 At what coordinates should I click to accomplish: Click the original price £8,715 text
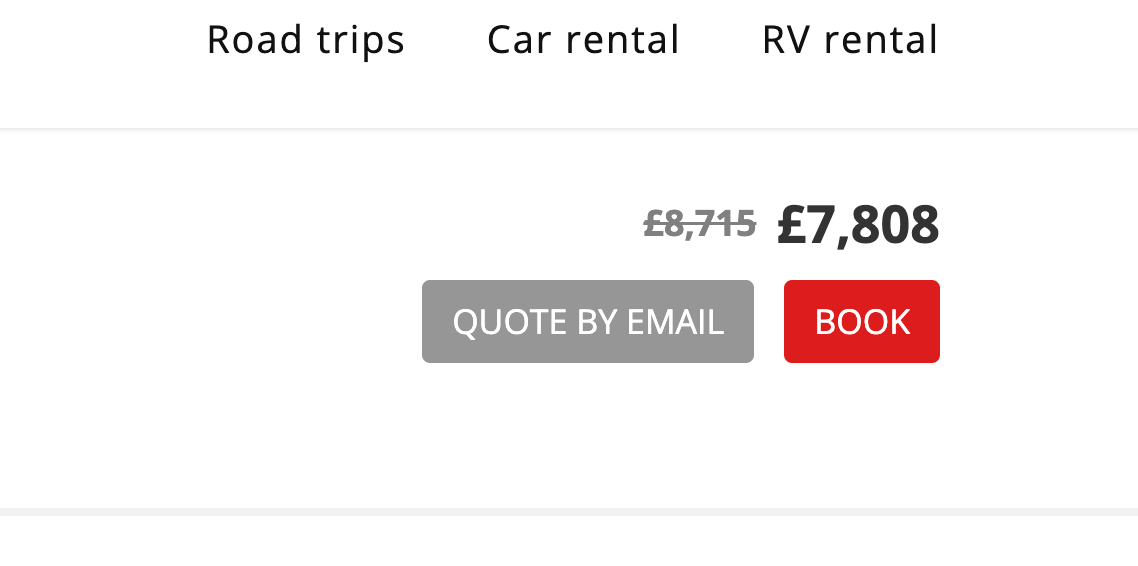point(700,223)
